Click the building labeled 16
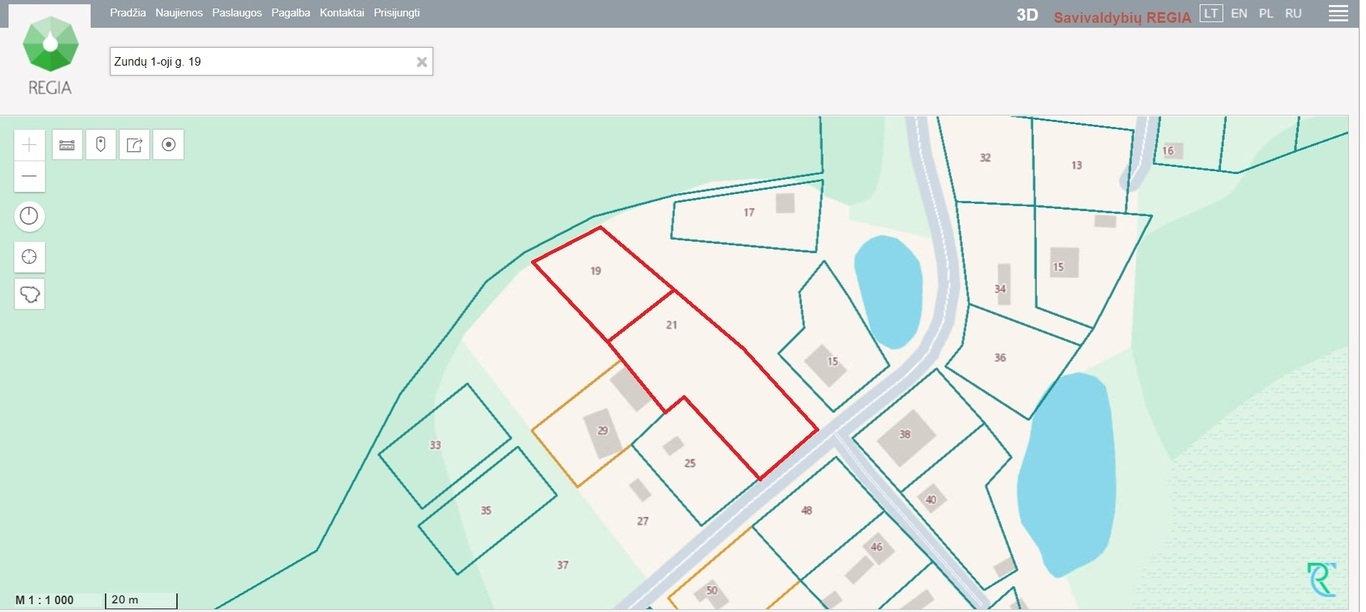 pos(1171,151)
